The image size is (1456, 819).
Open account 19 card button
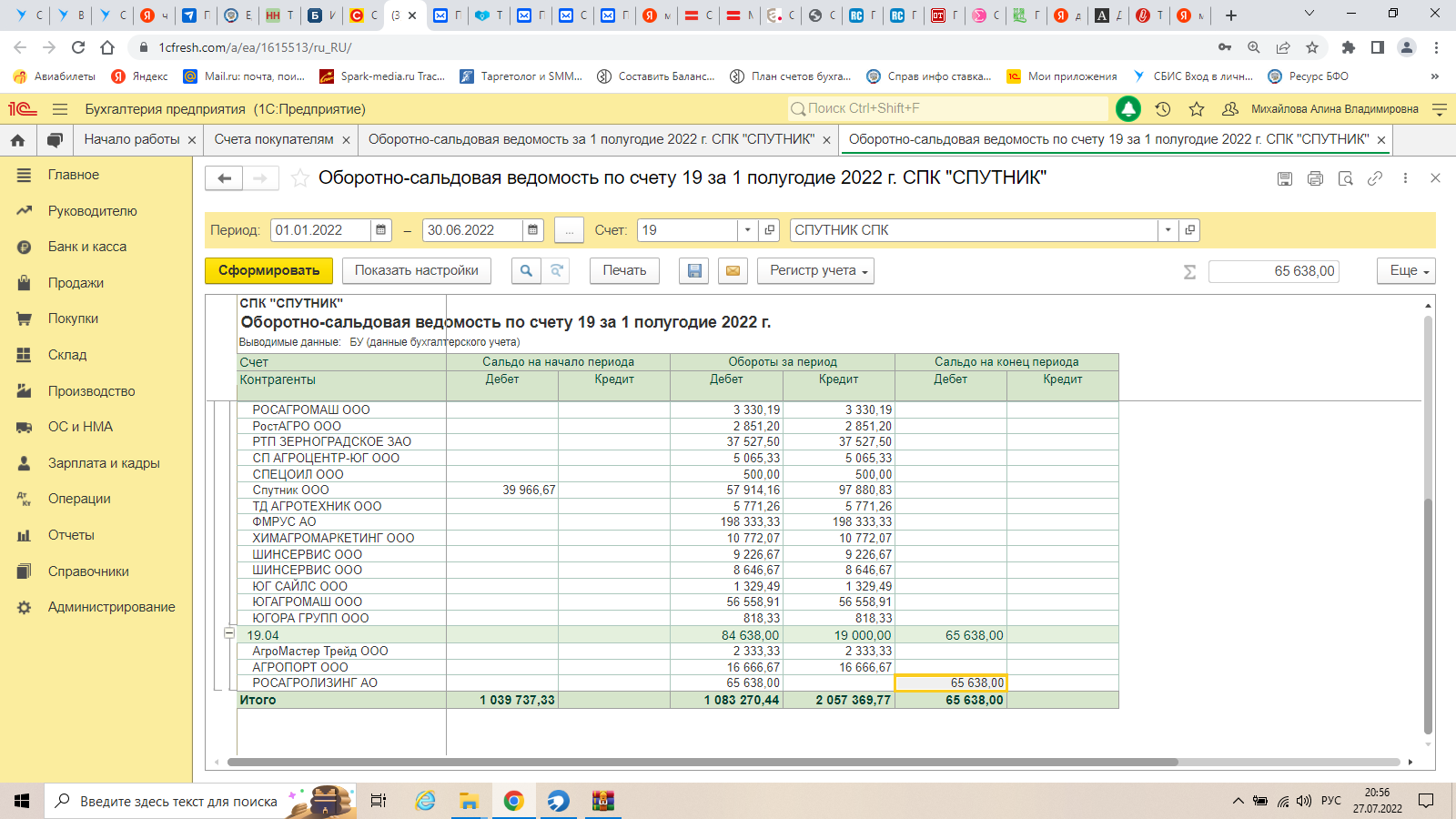[770, 230]
